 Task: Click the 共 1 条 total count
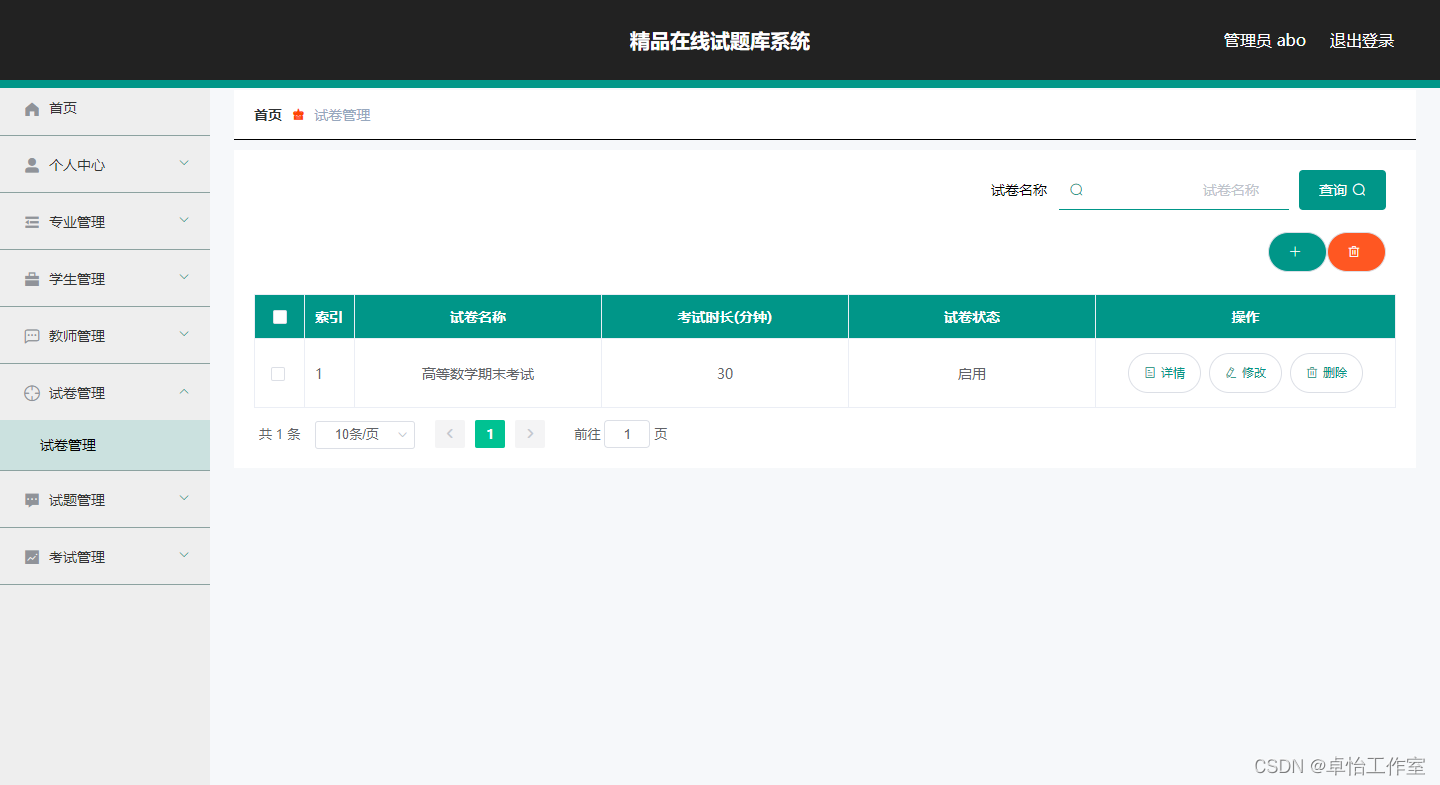[x=280, y=434]
